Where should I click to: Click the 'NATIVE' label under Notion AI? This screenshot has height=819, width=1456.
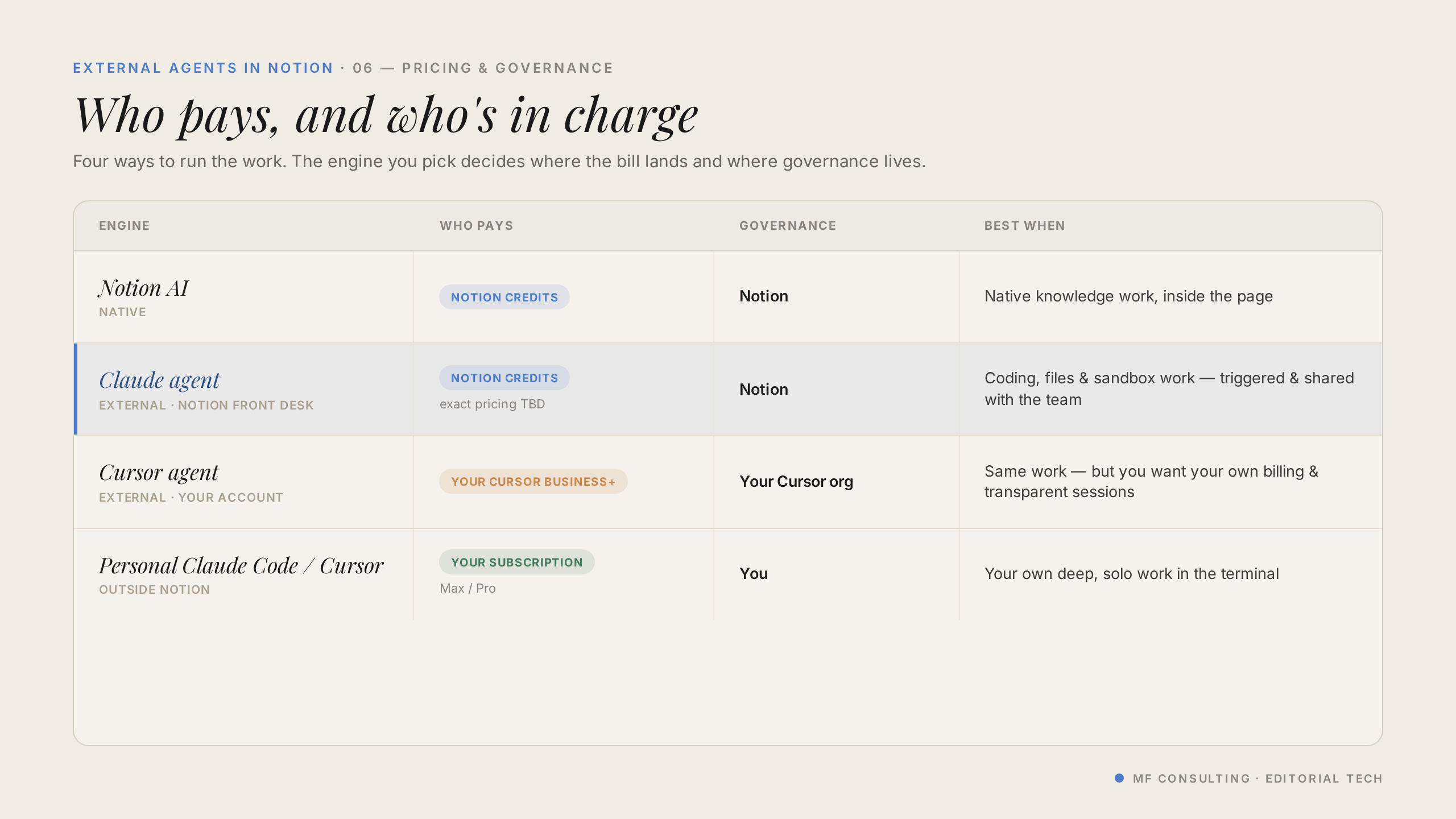point(122,312)
